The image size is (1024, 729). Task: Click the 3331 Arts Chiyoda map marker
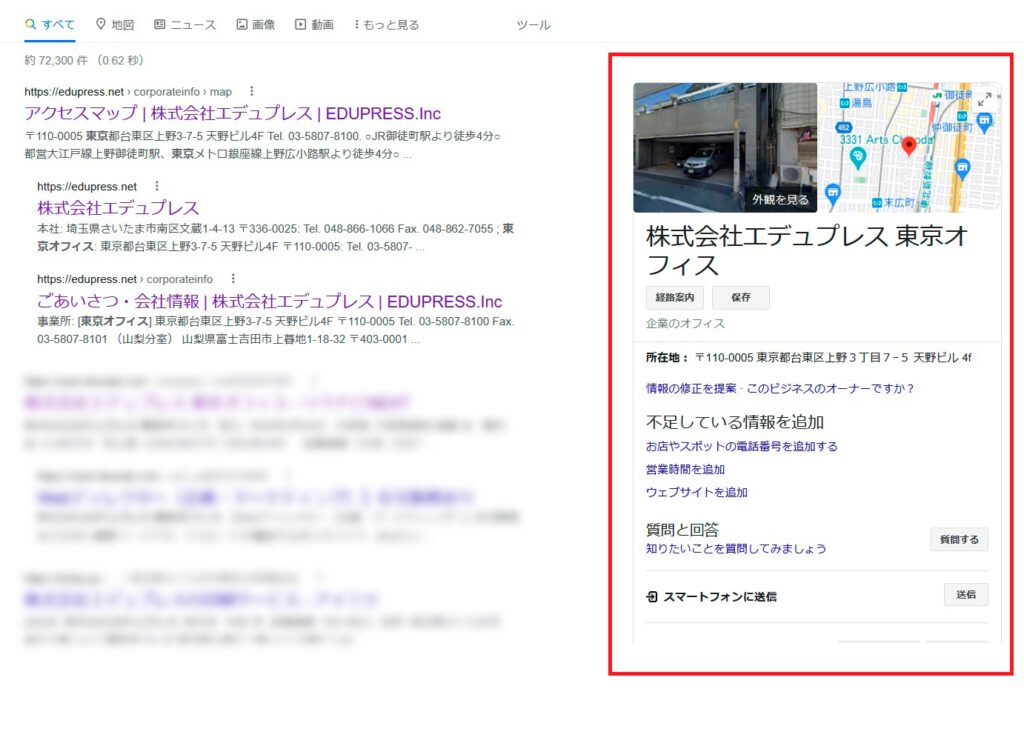858,157
